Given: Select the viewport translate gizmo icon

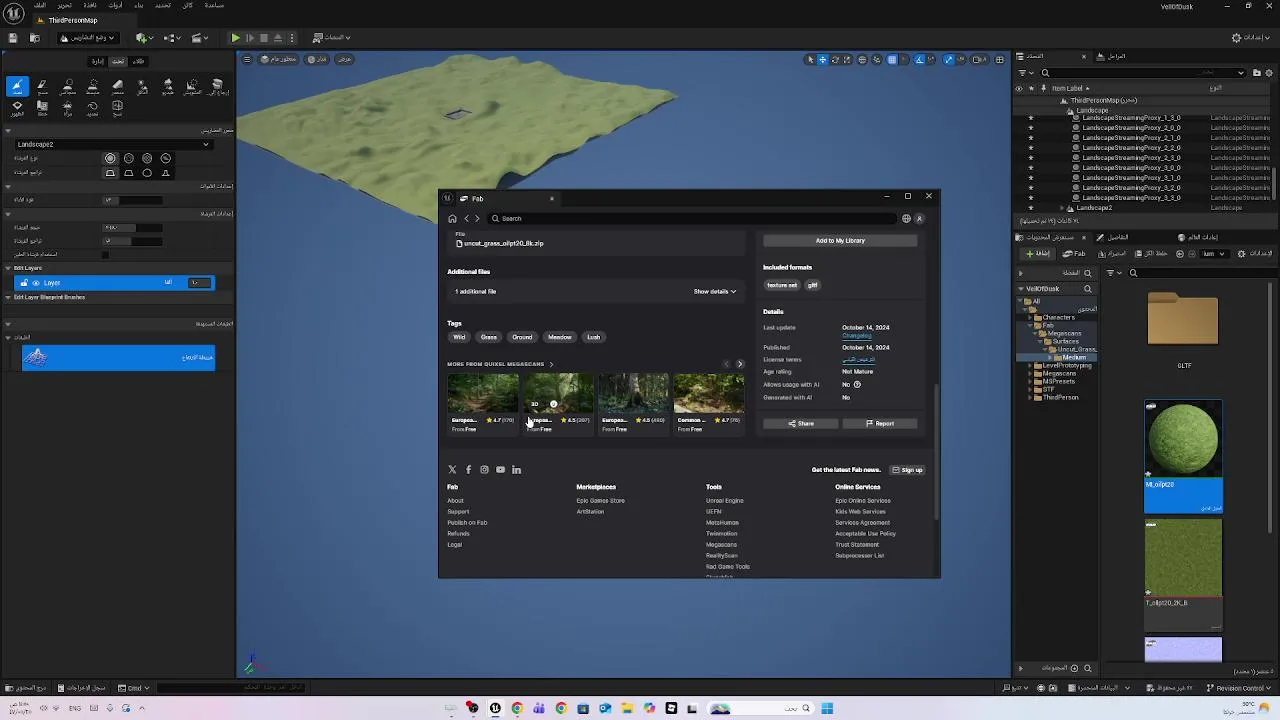Looking at the screenshot, I should click(x=823, y=59).
